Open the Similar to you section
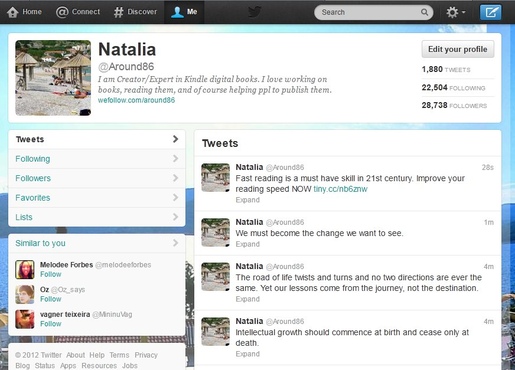 pos(97,243)
